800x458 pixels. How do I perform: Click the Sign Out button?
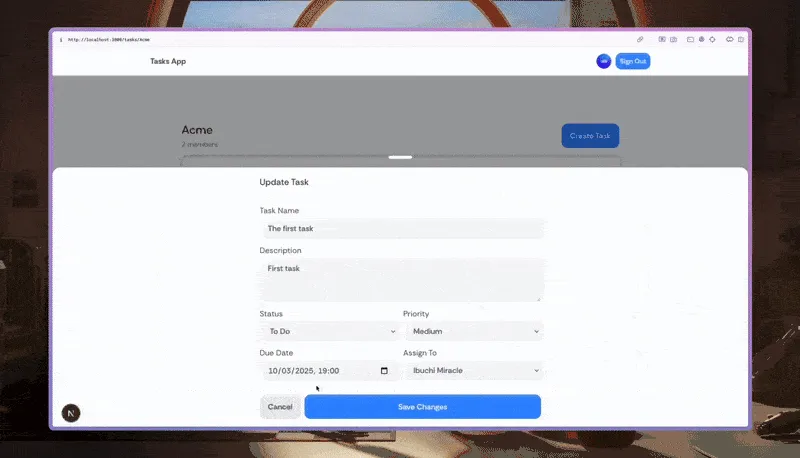[x=632, y=61]
